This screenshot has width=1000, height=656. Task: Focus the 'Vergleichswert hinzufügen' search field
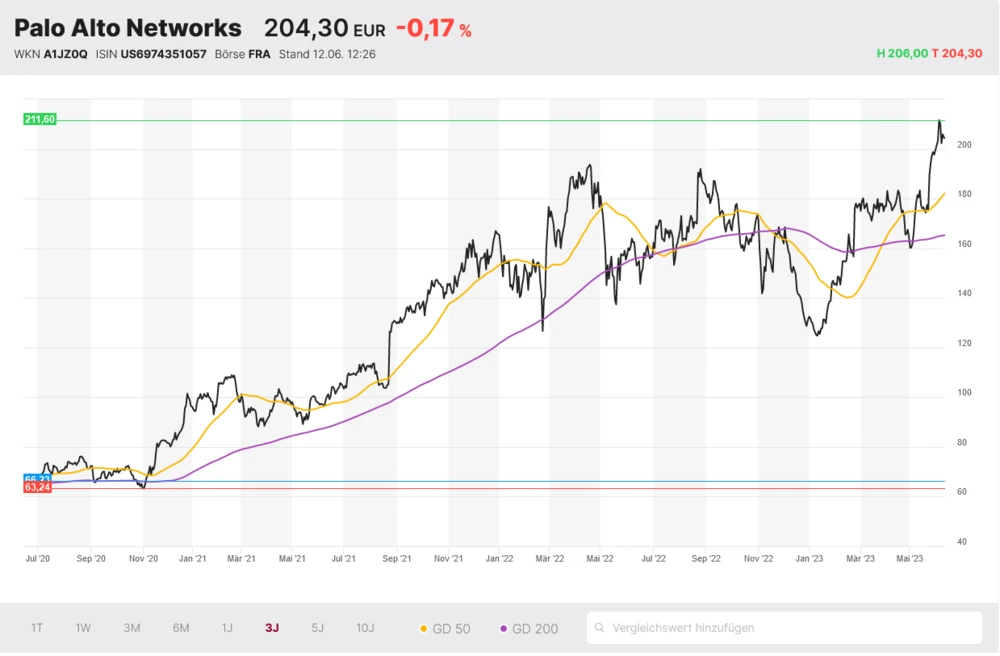[790, 628]
